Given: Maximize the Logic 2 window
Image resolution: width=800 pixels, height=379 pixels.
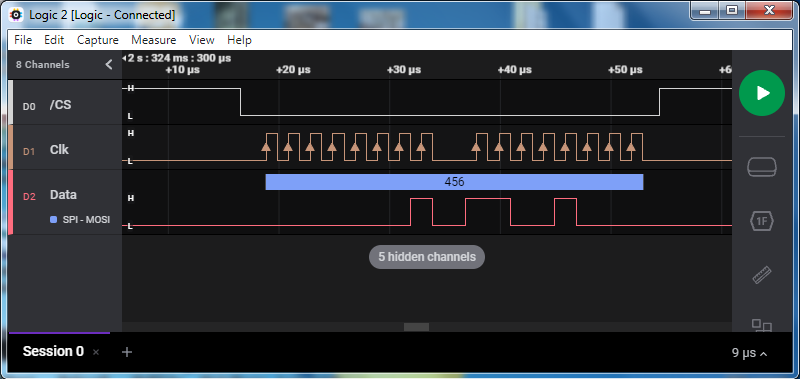Looking at the screenshot, I should coord(732,10).
